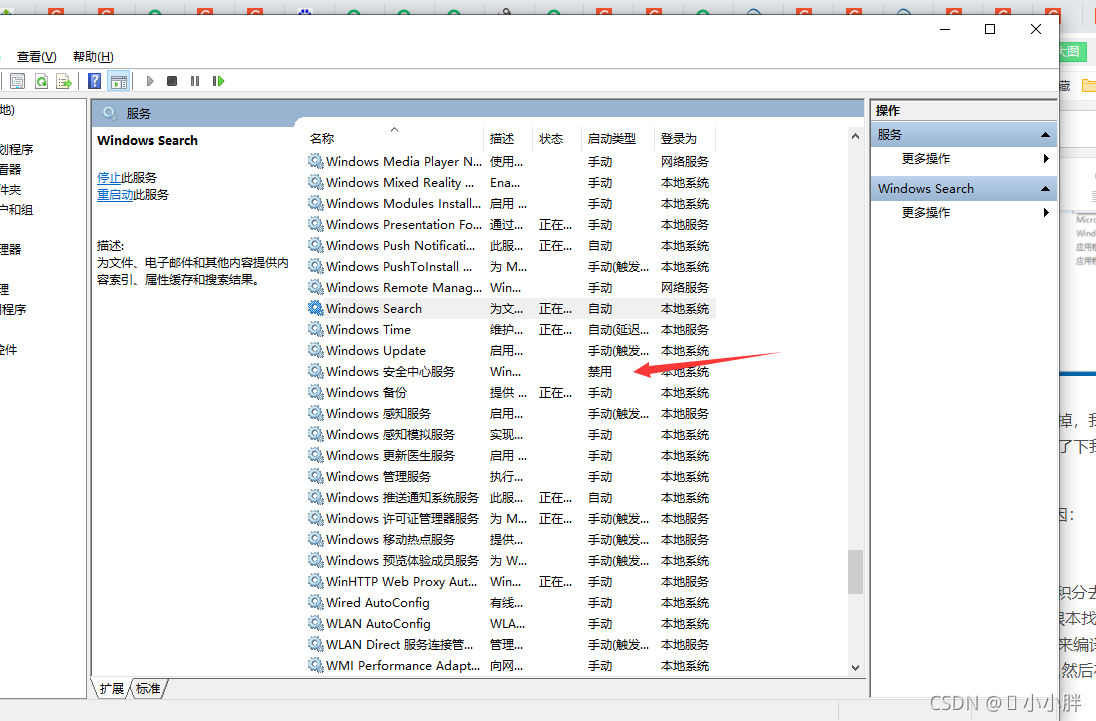
Task: Click the Export List toolbar icon
Action: pos(64,81)
